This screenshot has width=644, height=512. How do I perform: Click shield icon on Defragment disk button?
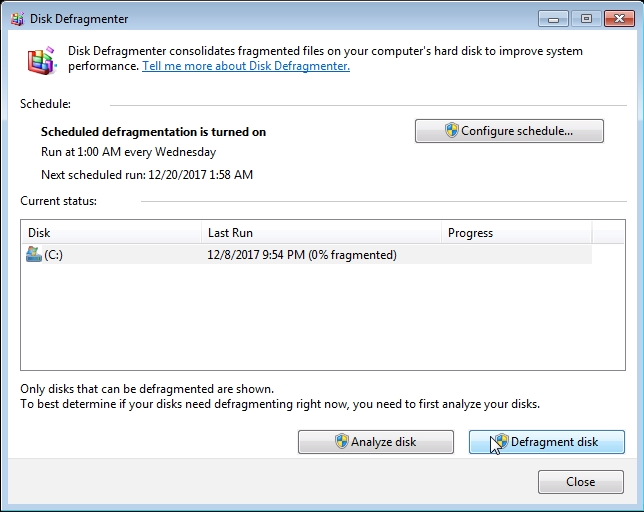(501, 442)
